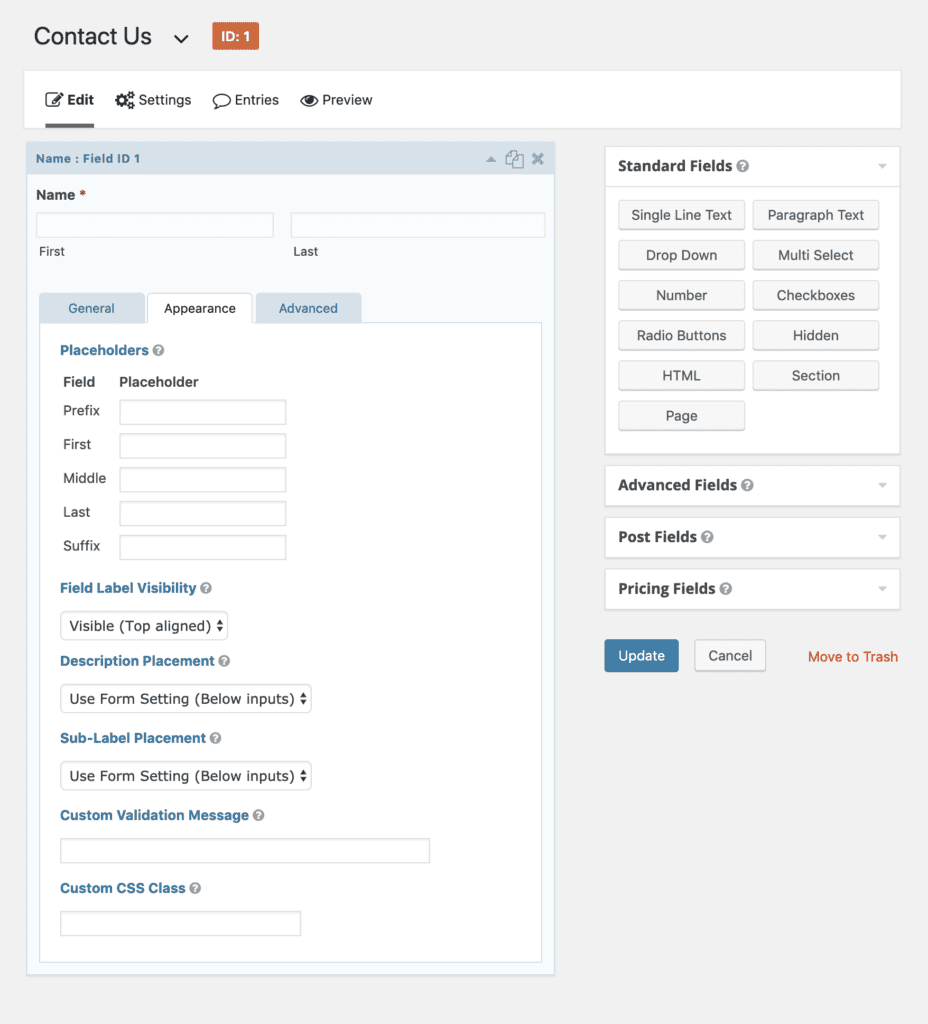Click the Field Label Visibility help icon
This screenshot has width=928, height=1024.
(206, 588)
